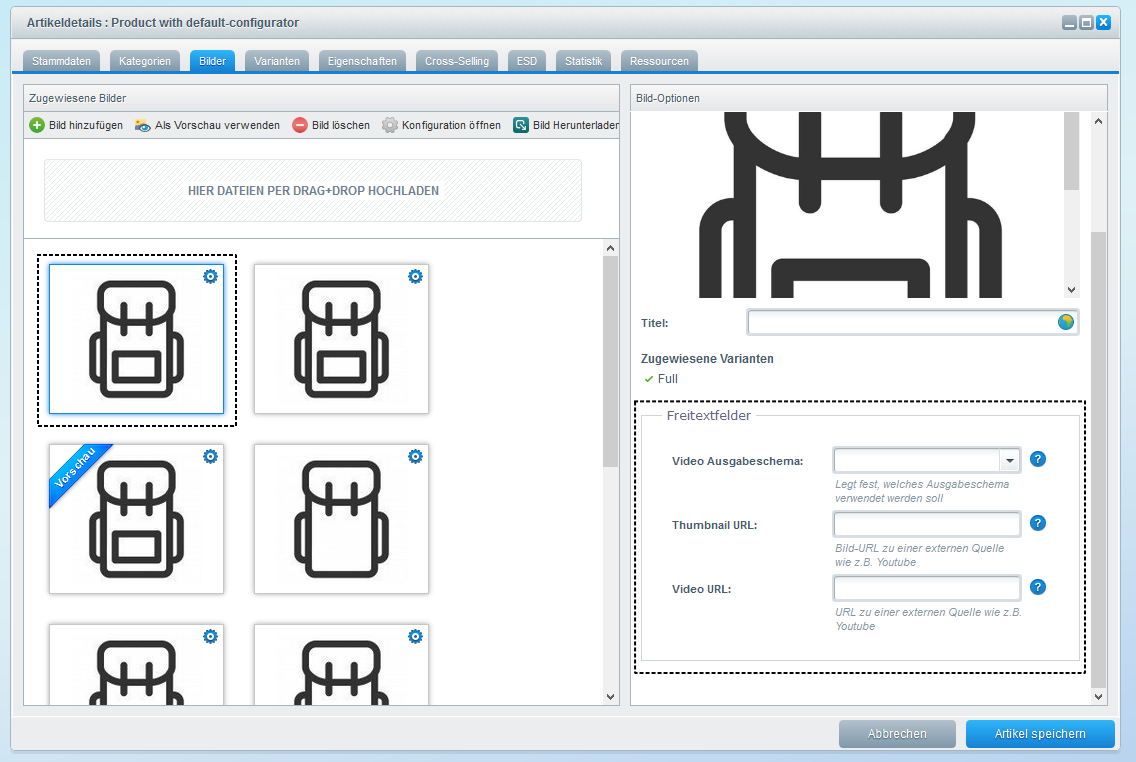
Task: Click into the Thumbnail URL field
Action: 927,524
